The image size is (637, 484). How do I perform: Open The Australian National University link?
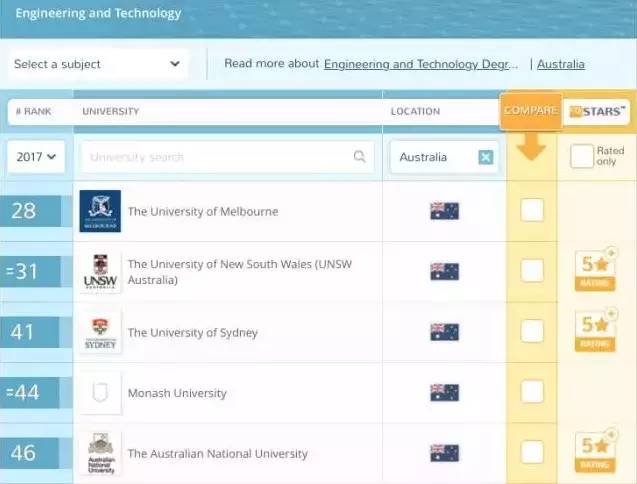click(218, 454)
